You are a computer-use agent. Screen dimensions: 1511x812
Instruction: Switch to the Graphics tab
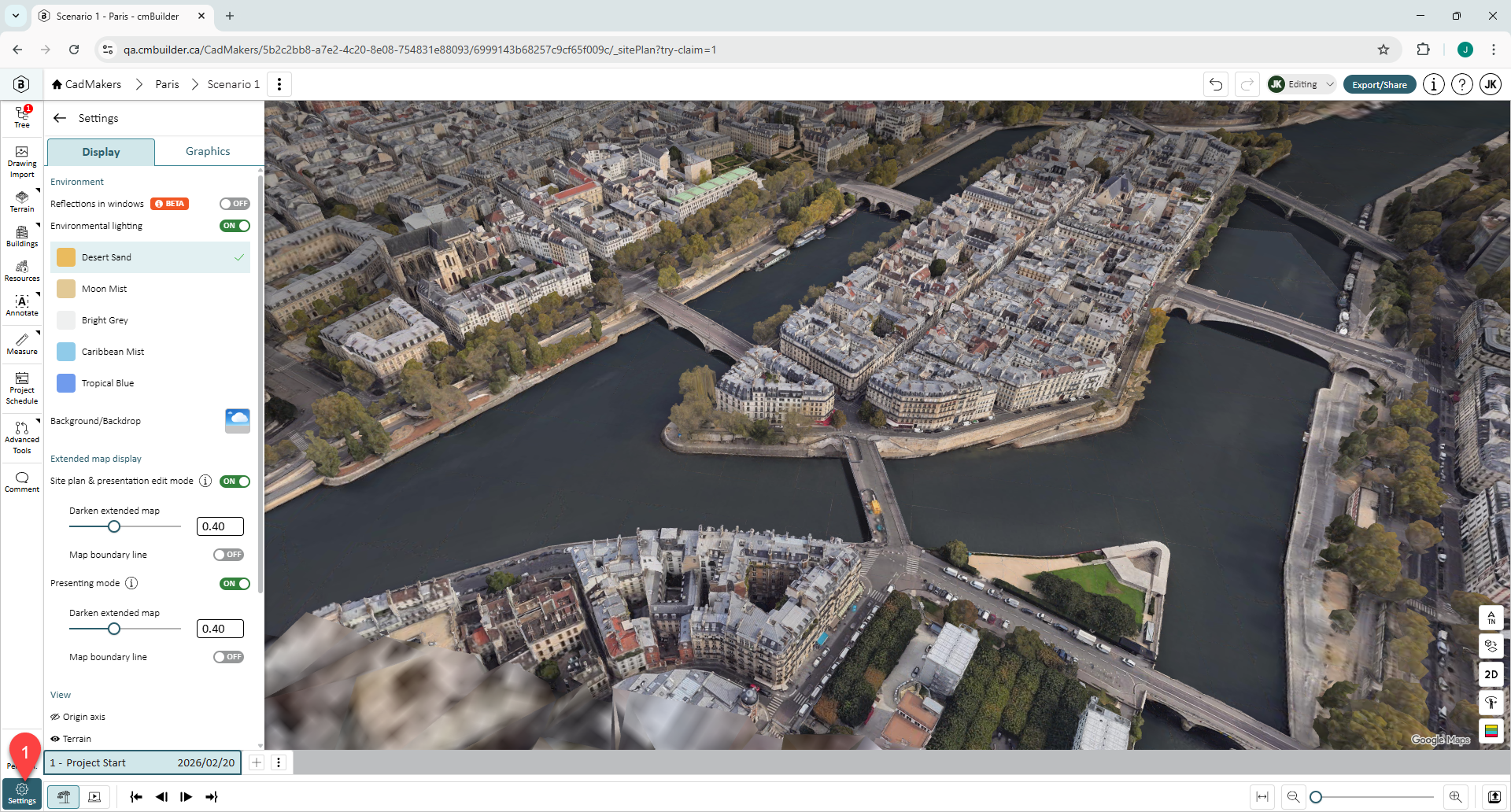point(208,151)
